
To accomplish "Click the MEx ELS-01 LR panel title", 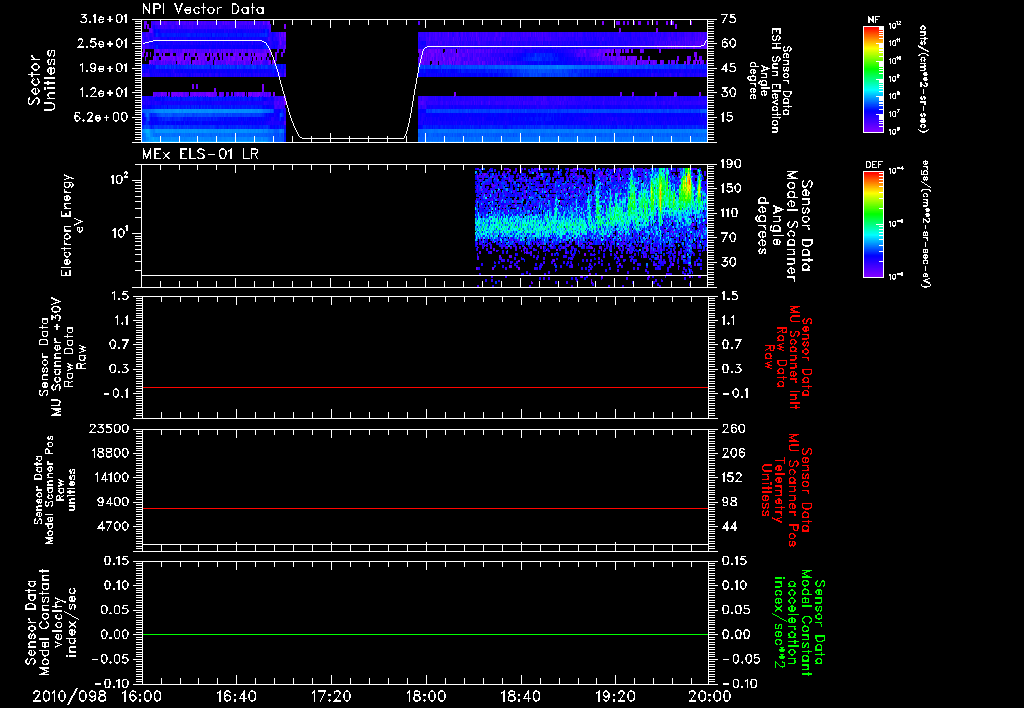I will (x=202, y=154).
